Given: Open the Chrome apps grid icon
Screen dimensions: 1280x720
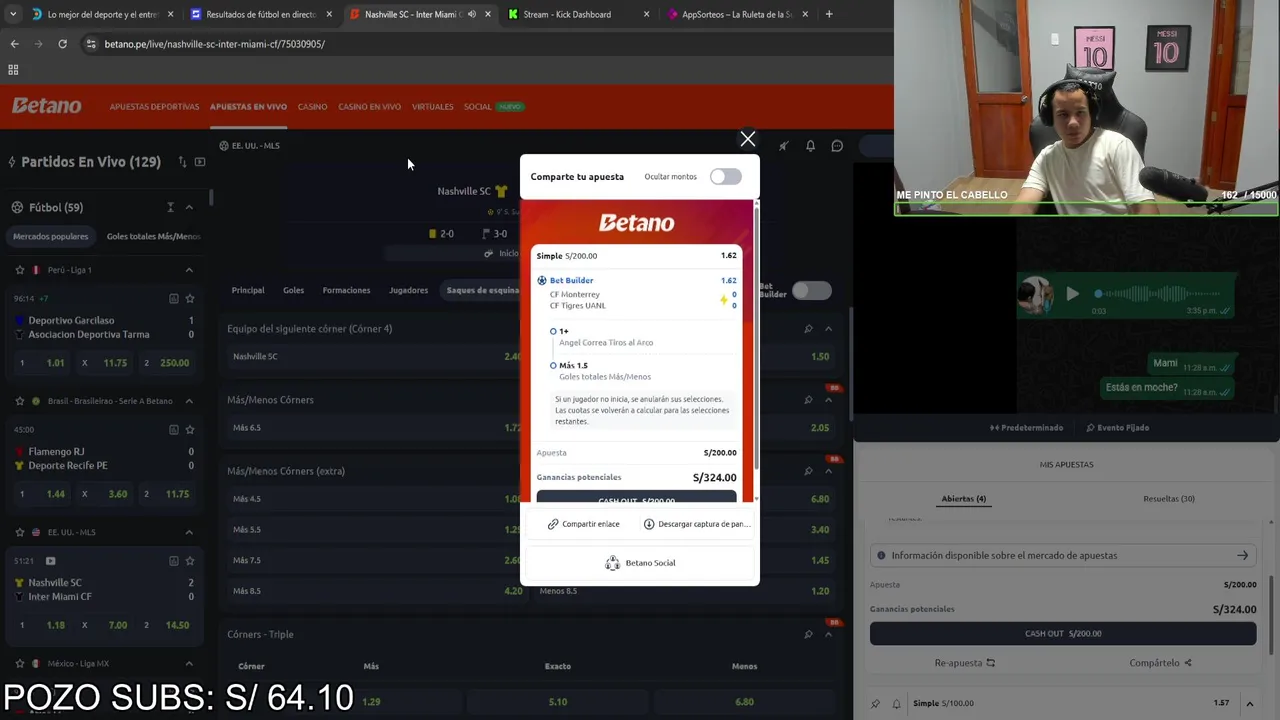Looking at the screenshot, I should [x=13, y=70].
